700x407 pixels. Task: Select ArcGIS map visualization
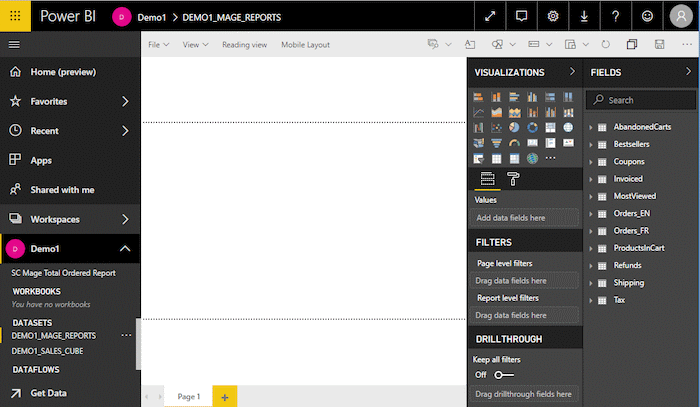(532, 158)
